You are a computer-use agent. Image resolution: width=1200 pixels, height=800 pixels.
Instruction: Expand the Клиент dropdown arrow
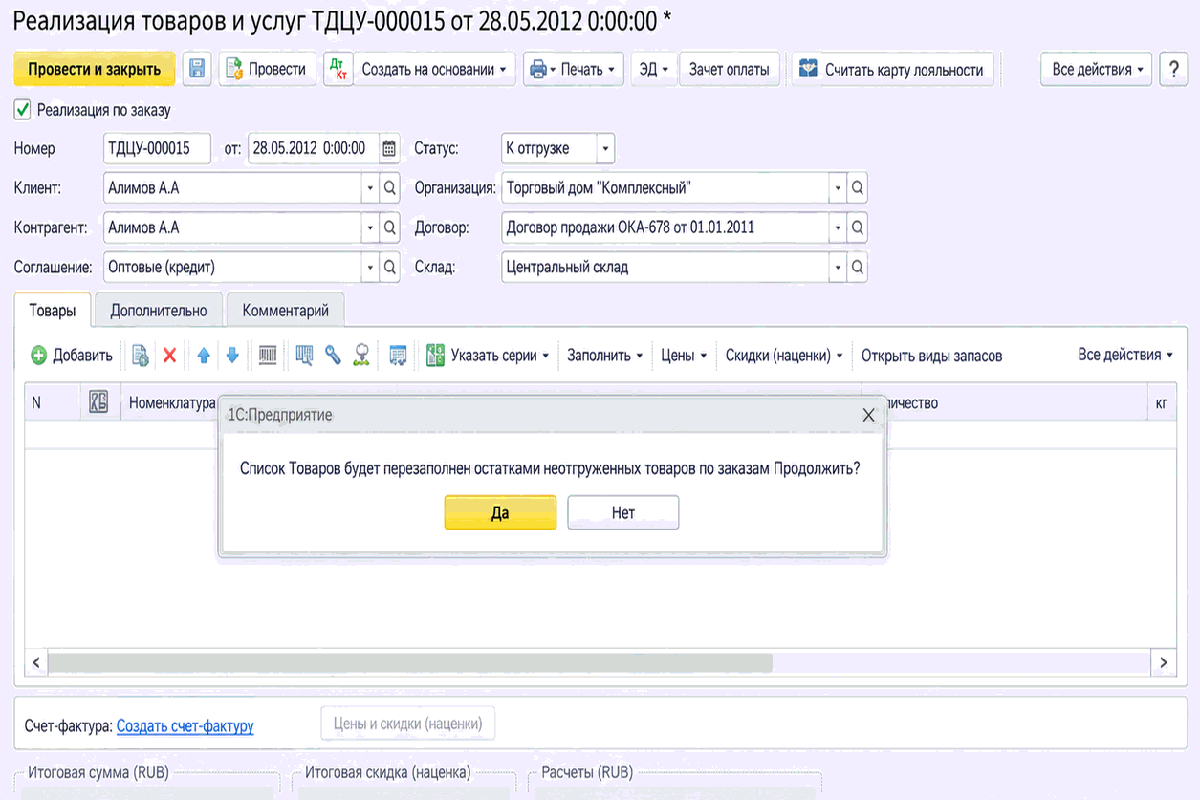[370, 188]
